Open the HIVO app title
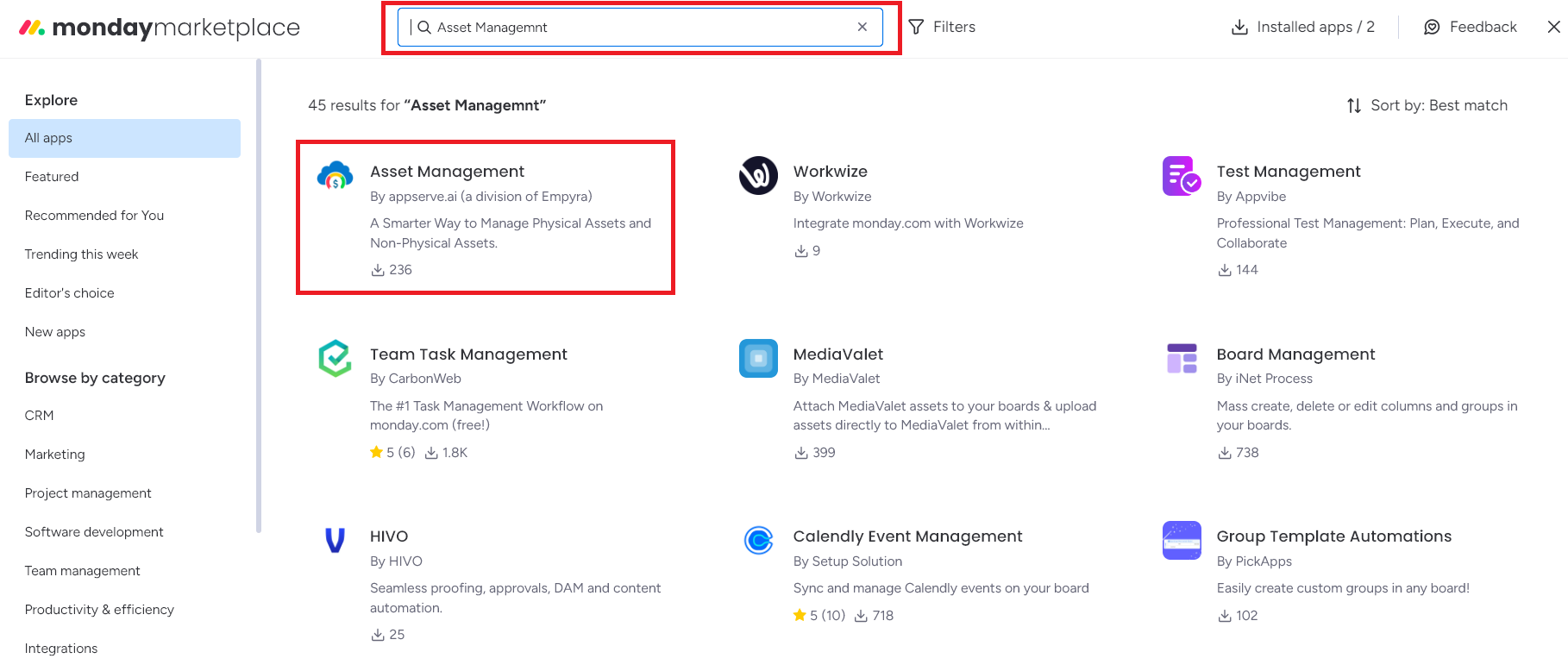 [x=389, y=536]
